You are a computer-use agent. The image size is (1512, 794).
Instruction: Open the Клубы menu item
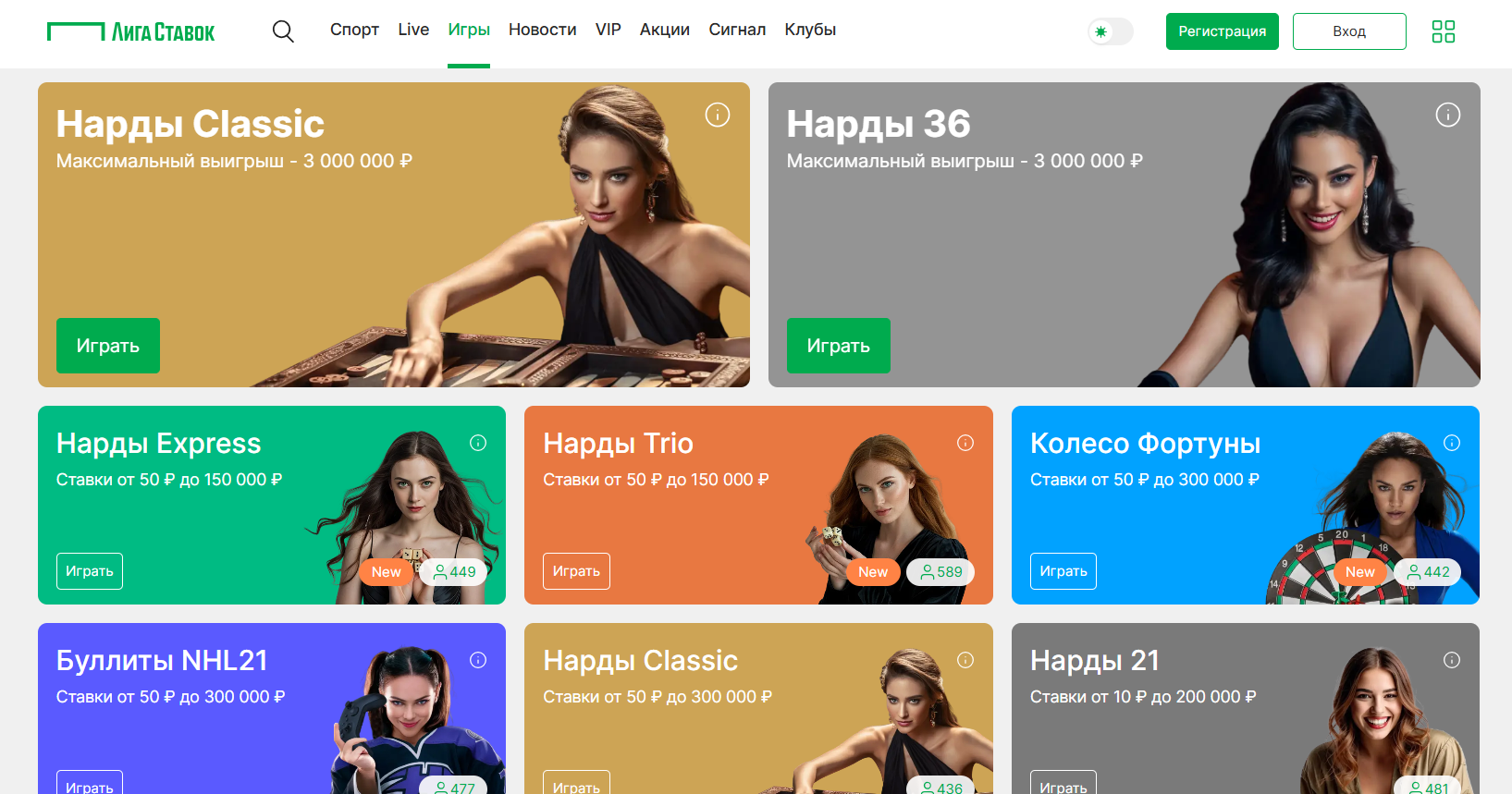[x=810, y=30]
